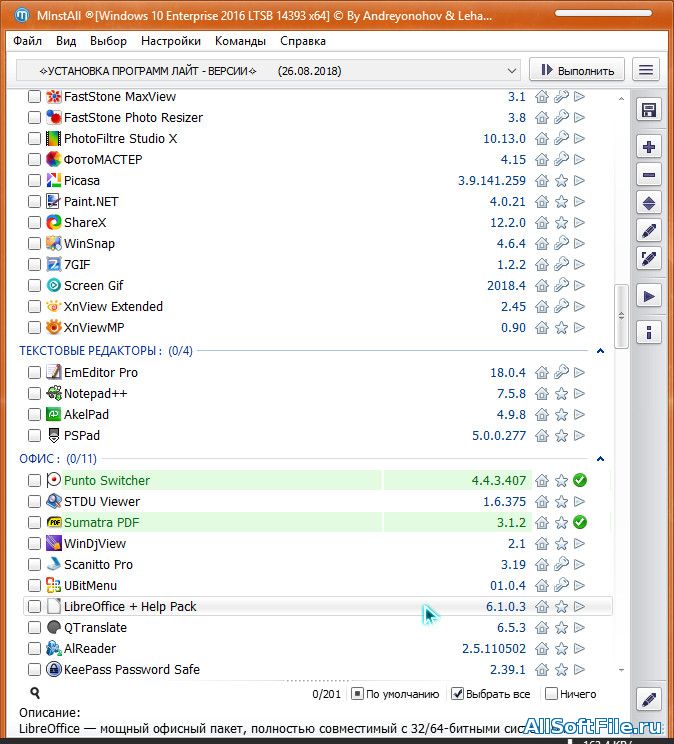Viewport: 674px width, 744px height.
Task: Open the Справка menu
Action: point(303,41)
